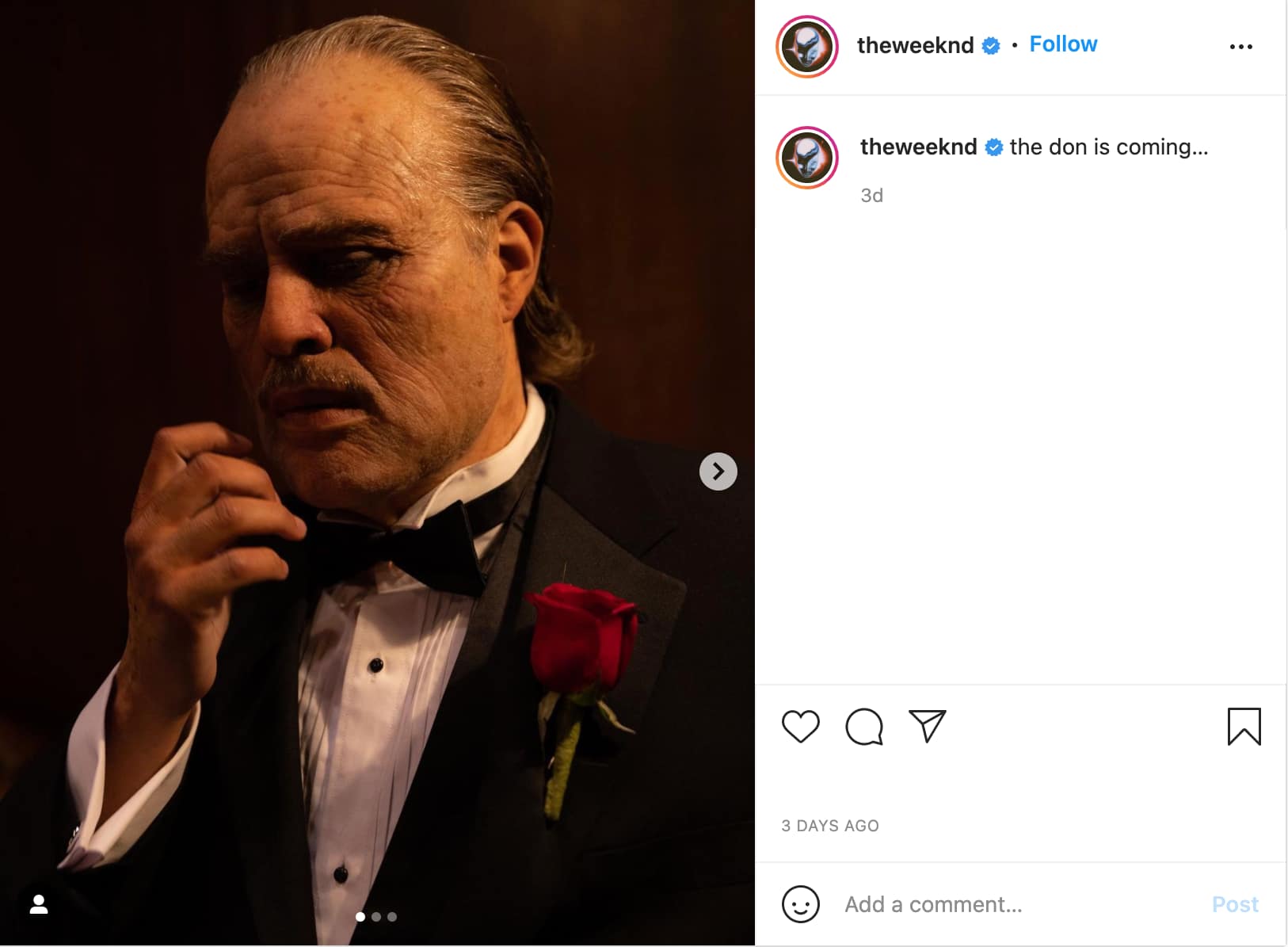Image resolution: width=1288 pixels, height=947 pixels.
Task: Select the second carousel indicator dot
Action: click(x=375, y=916)
